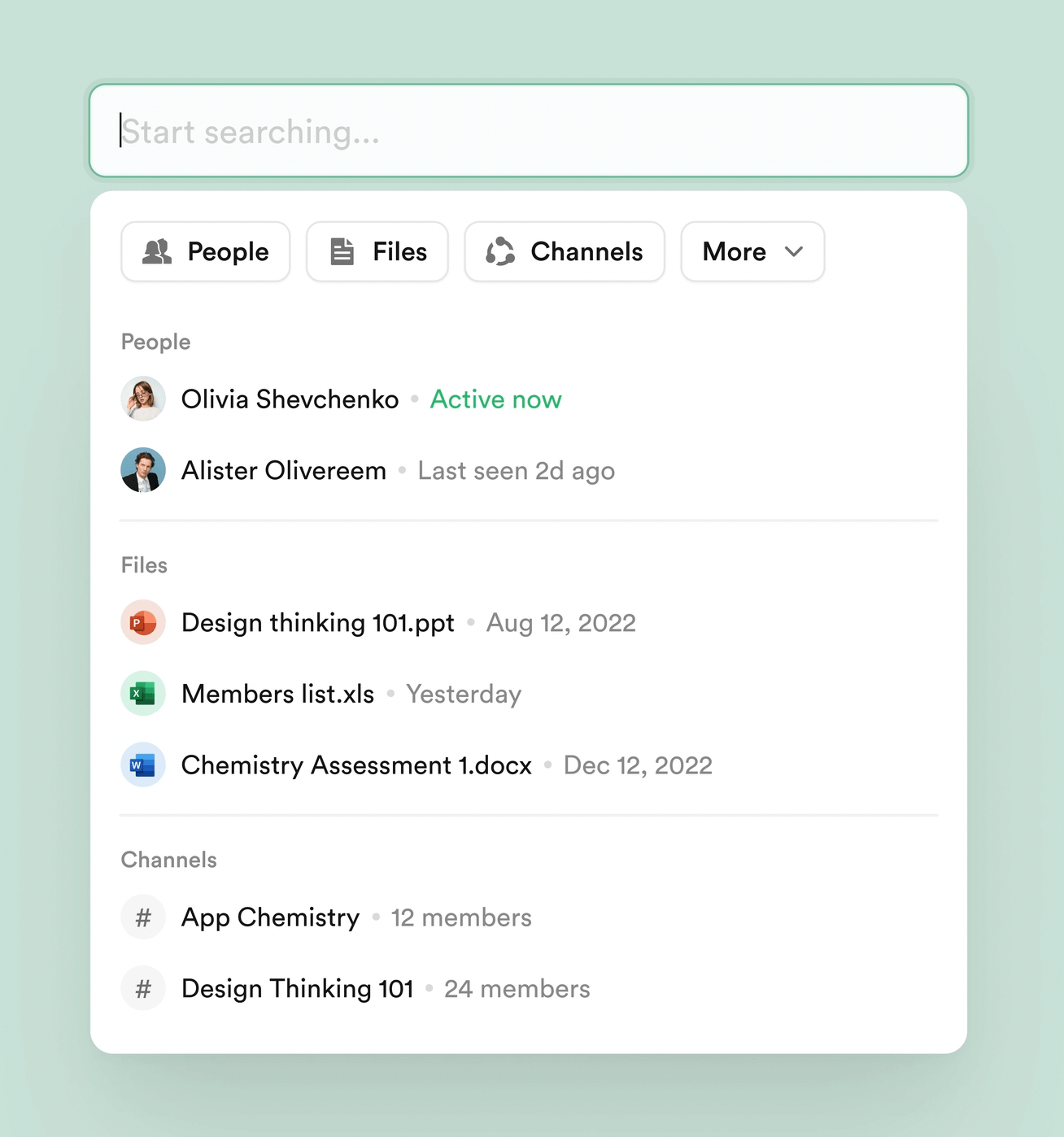Click the PowerPoint icon for Design thinking 101
1064x1137 pixels.
143,623
